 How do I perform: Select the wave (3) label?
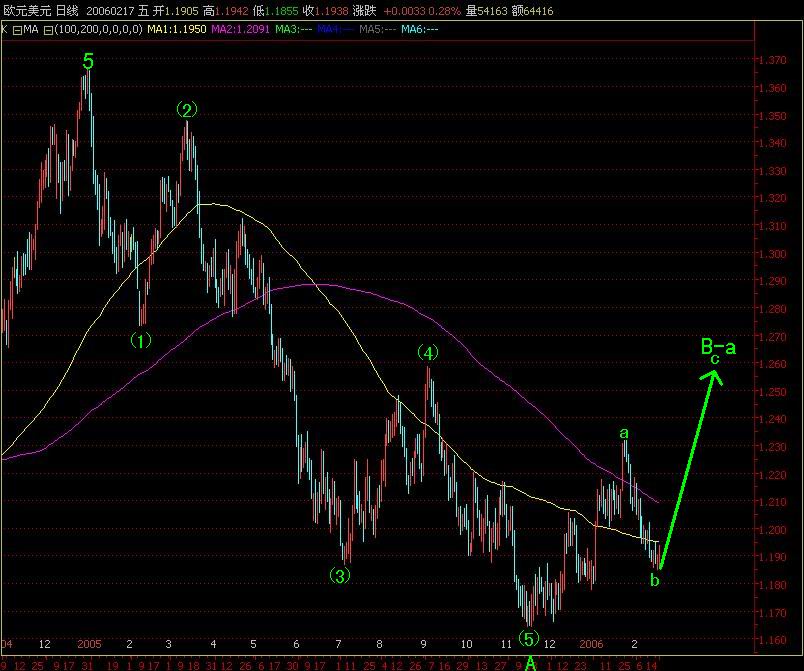339,575
